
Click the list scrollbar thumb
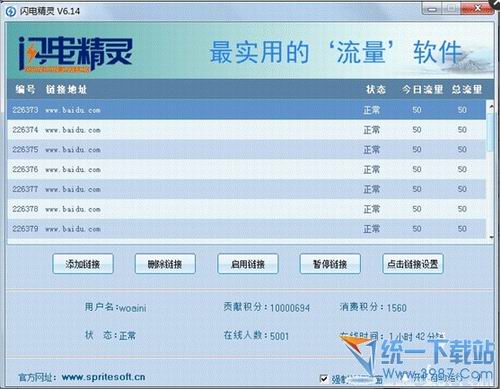coord(490,132)
